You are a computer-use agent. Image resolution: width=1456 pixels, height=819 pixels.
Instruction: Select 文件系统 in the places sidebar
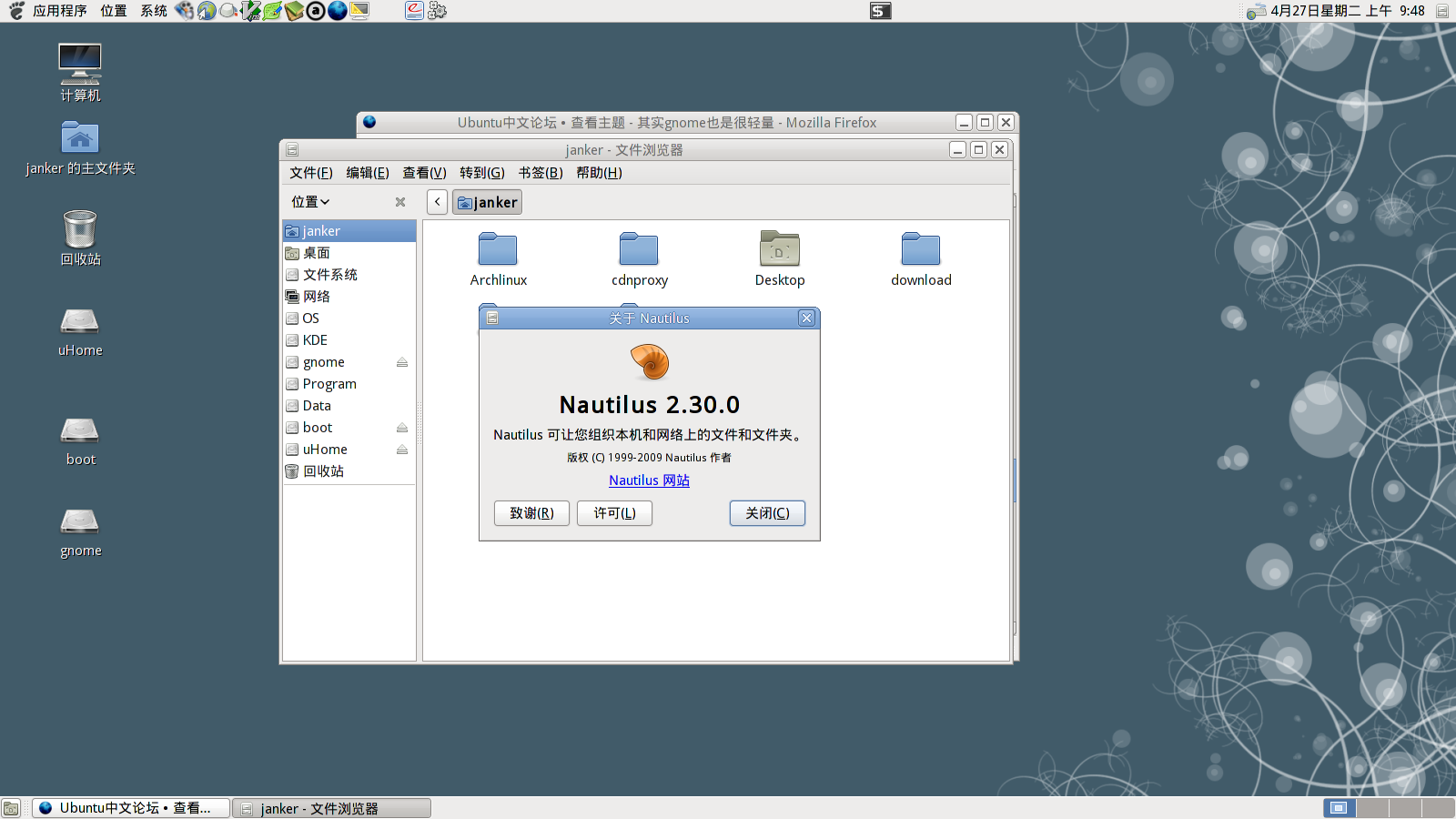(349, 275)
